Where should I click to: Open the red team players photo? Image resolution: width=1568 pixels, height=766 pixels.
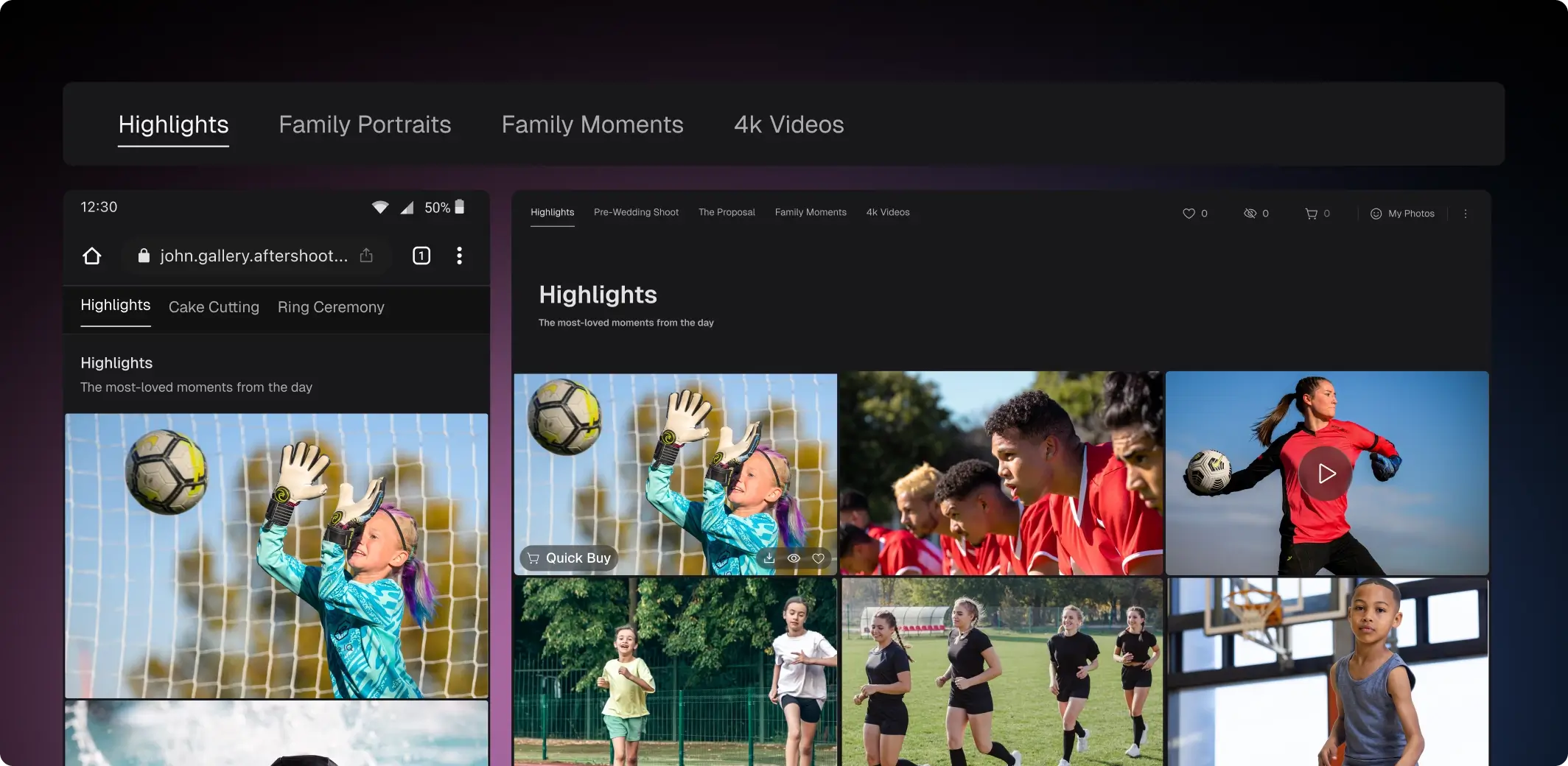tap(1001, 473)
